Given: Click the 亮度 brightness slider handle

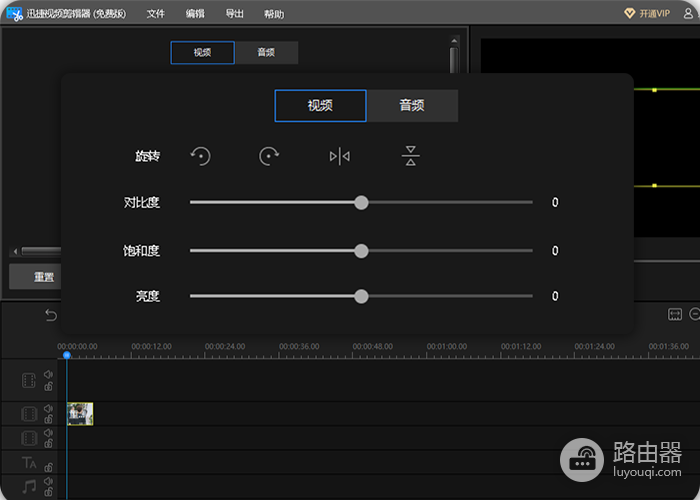Looking at the screenshot, I should pyautogui.click(x=361, y=296).
